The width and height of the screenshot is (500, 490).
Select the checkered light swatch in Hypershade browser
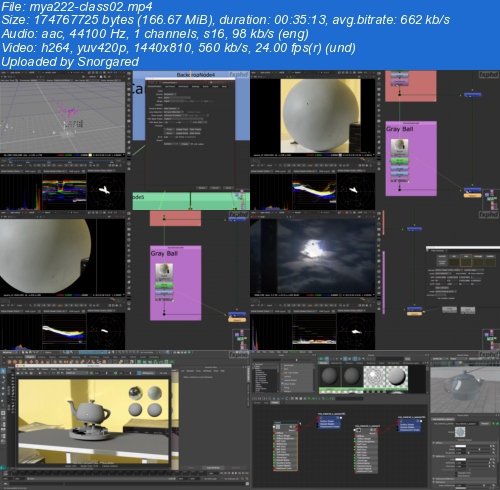[374, 377]
